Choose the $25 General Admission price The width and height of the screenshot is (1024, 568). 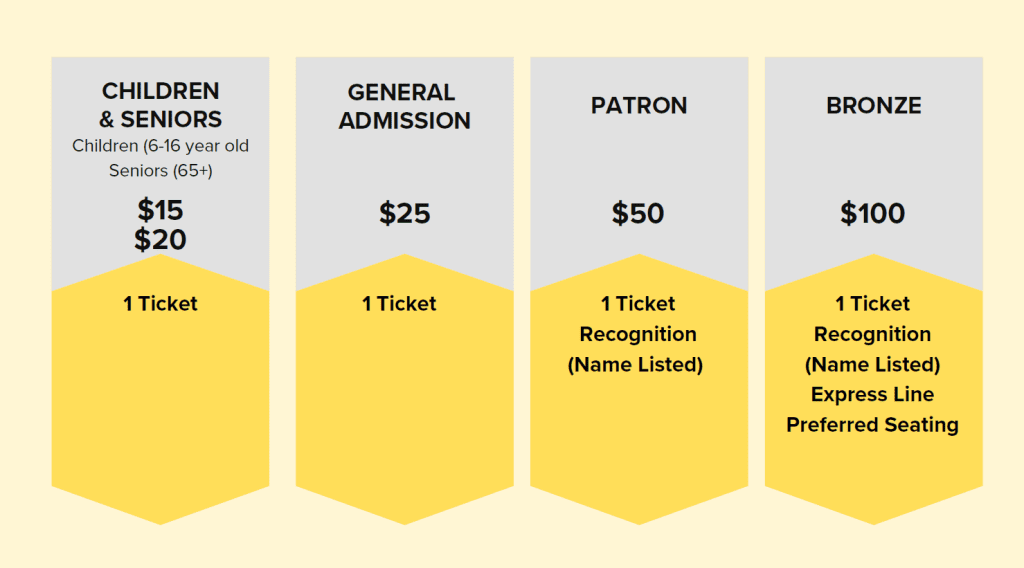coord(404,213)
